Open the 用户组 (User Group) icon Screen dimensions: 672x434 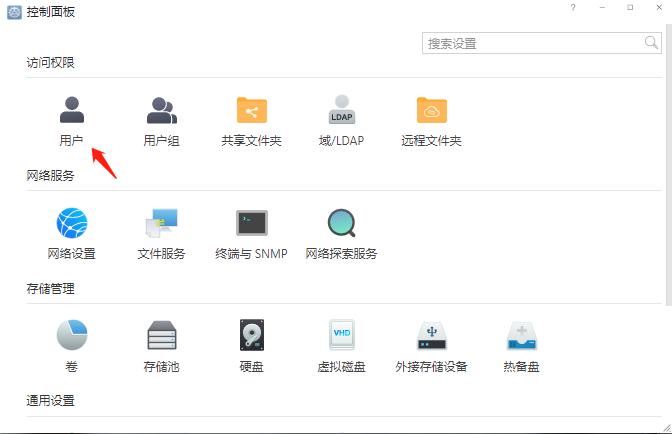pos(161,110)
